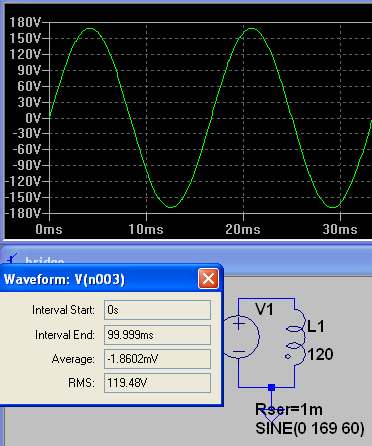The width and height of the screenshot is (372, 446).
Task: Click the 90V label on vertical axis
Action: 29,70
